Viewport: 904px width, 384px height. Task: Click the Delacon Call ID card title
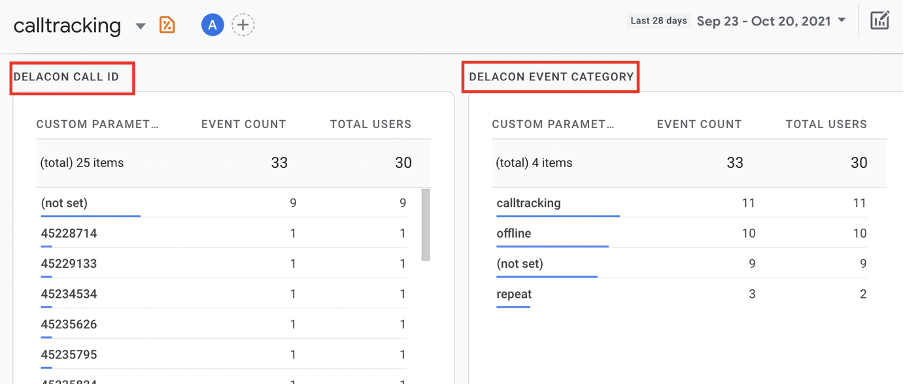(x=66, y=77)
